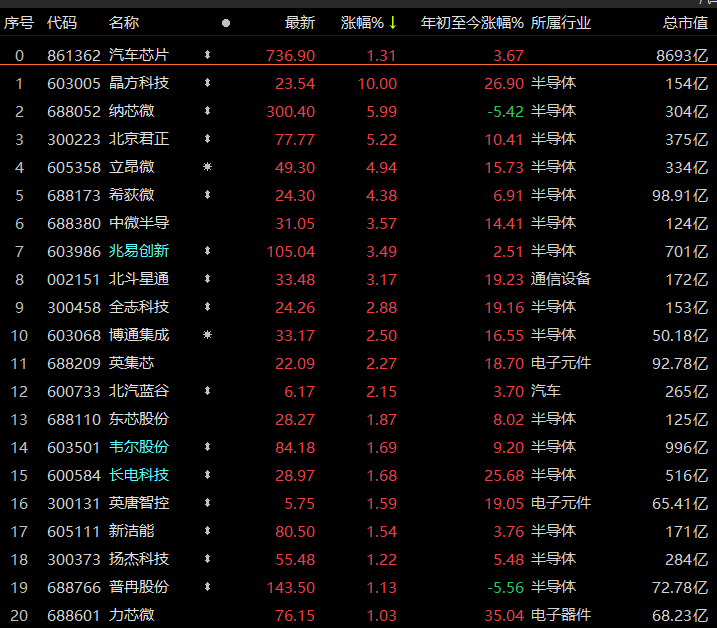
Task: Open stock 北汽蓝谷
Action: click(139, 391)
